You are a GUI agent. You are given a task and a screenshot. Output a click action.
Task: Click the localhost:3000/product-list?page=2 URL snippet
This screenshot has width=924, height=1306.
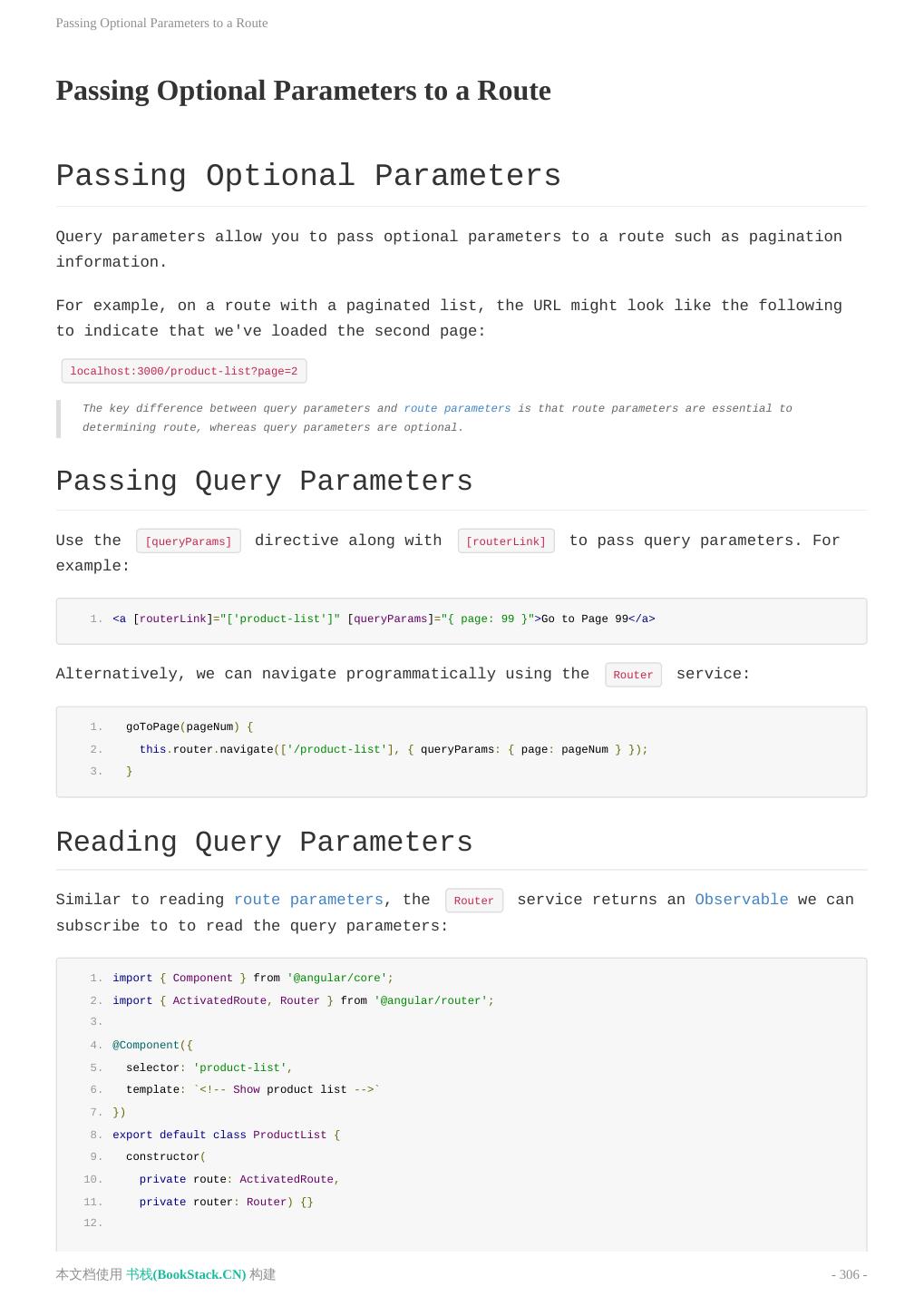[184, 371]
